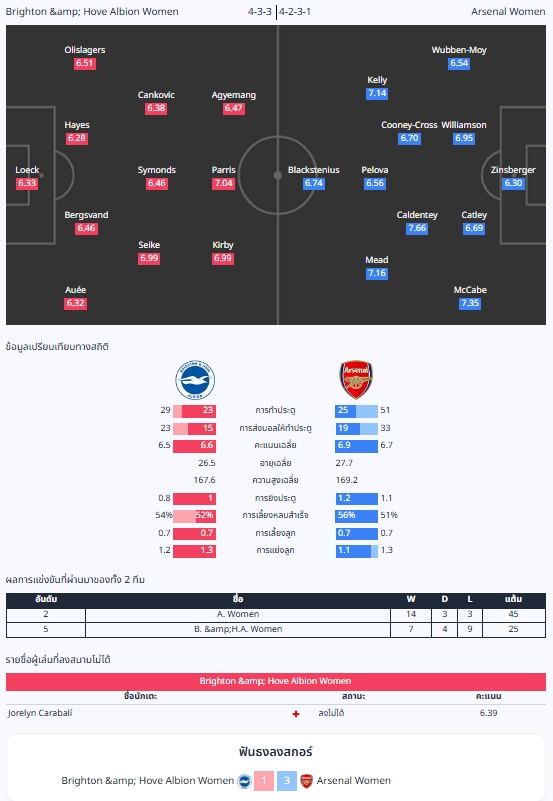Click the blue predicted score 3 box
The width and height of the screenshot is (553, 801).
pos(287,781)
